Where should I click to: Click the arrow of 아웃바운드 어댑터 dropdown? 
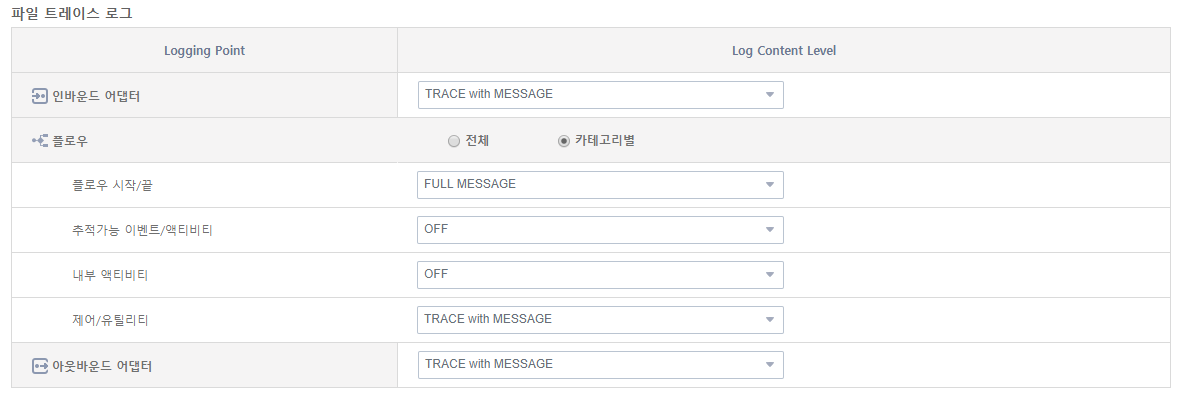point(769,365)
